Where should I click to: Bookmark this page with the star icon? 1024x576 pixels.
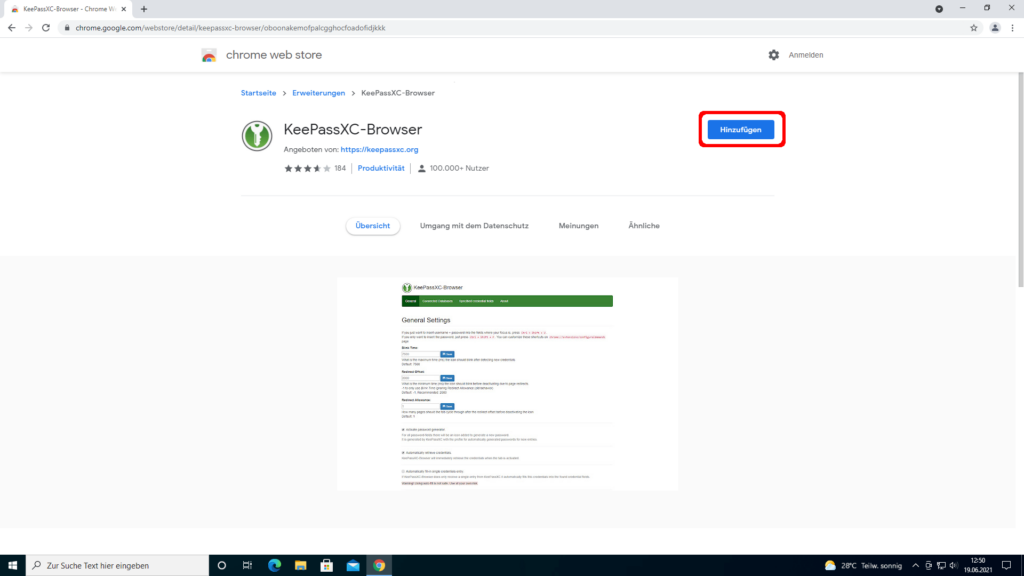point(974,28)
